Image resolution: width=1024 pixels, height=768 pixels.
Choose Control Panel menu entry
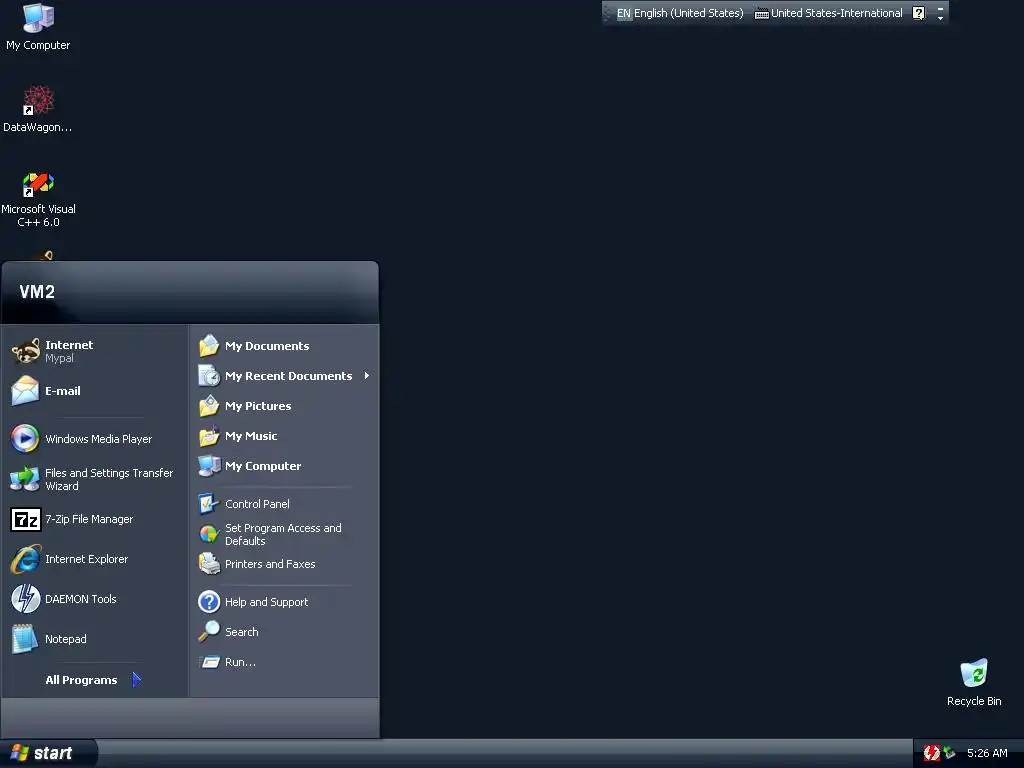[x=257, y=504]
